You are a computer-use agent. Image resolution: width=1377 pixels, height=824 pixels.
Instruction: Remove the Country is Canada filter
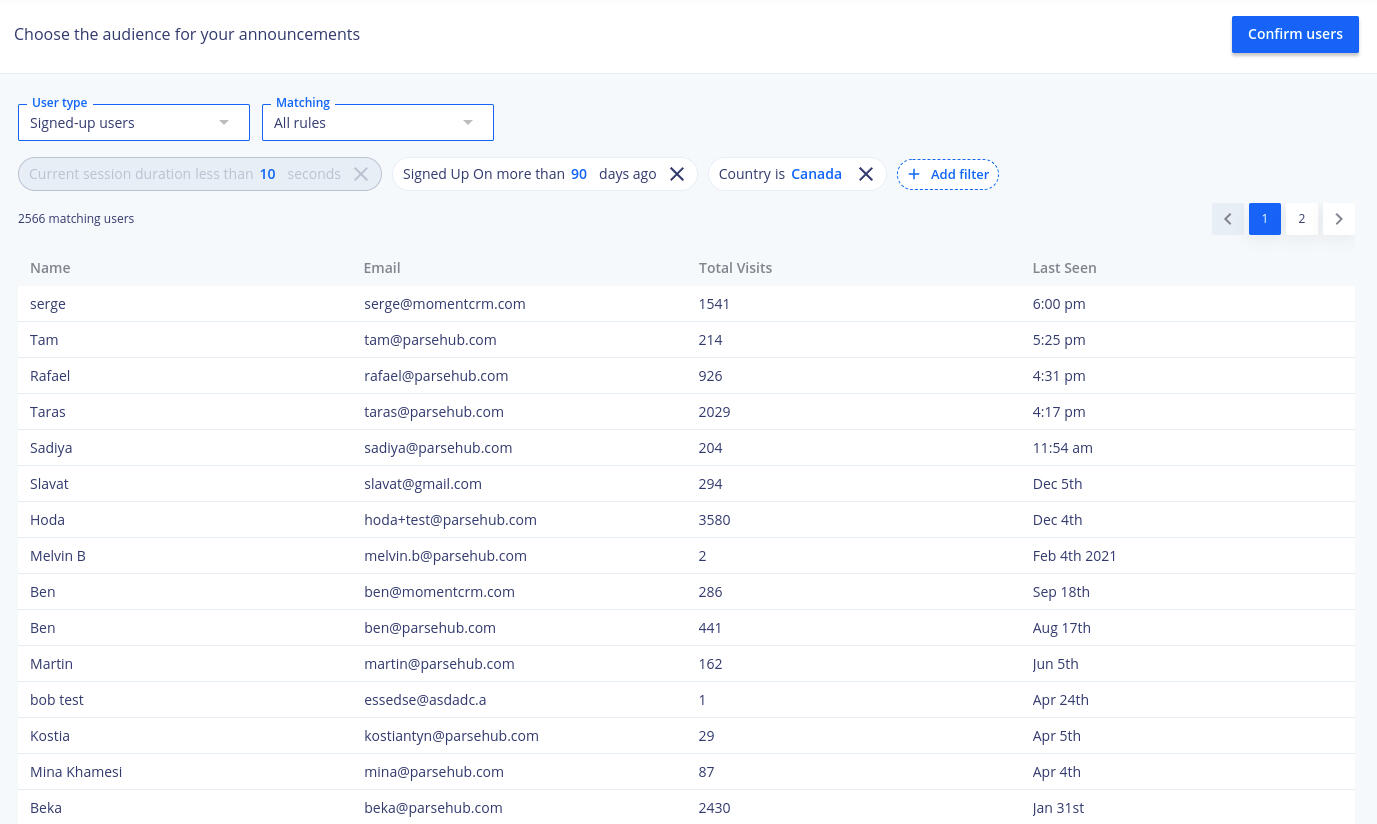tap(866, 174)
